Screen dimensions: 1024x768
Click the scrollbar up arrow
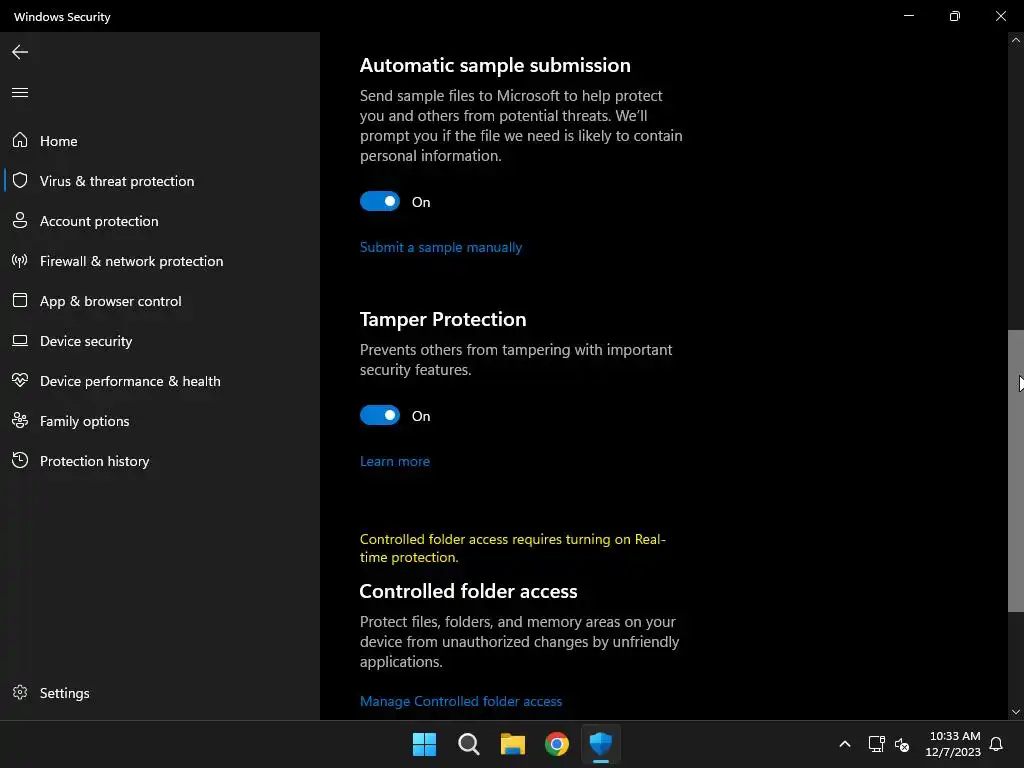click(1016, 40)
